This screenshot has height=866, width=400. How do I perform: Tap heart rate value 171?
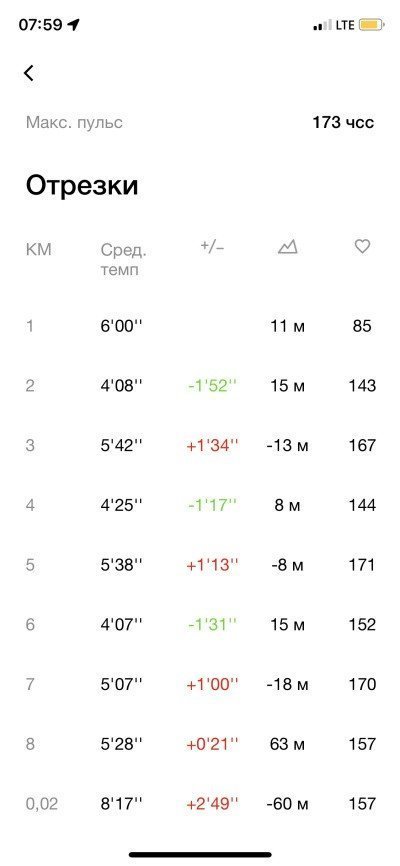point(362,564)
